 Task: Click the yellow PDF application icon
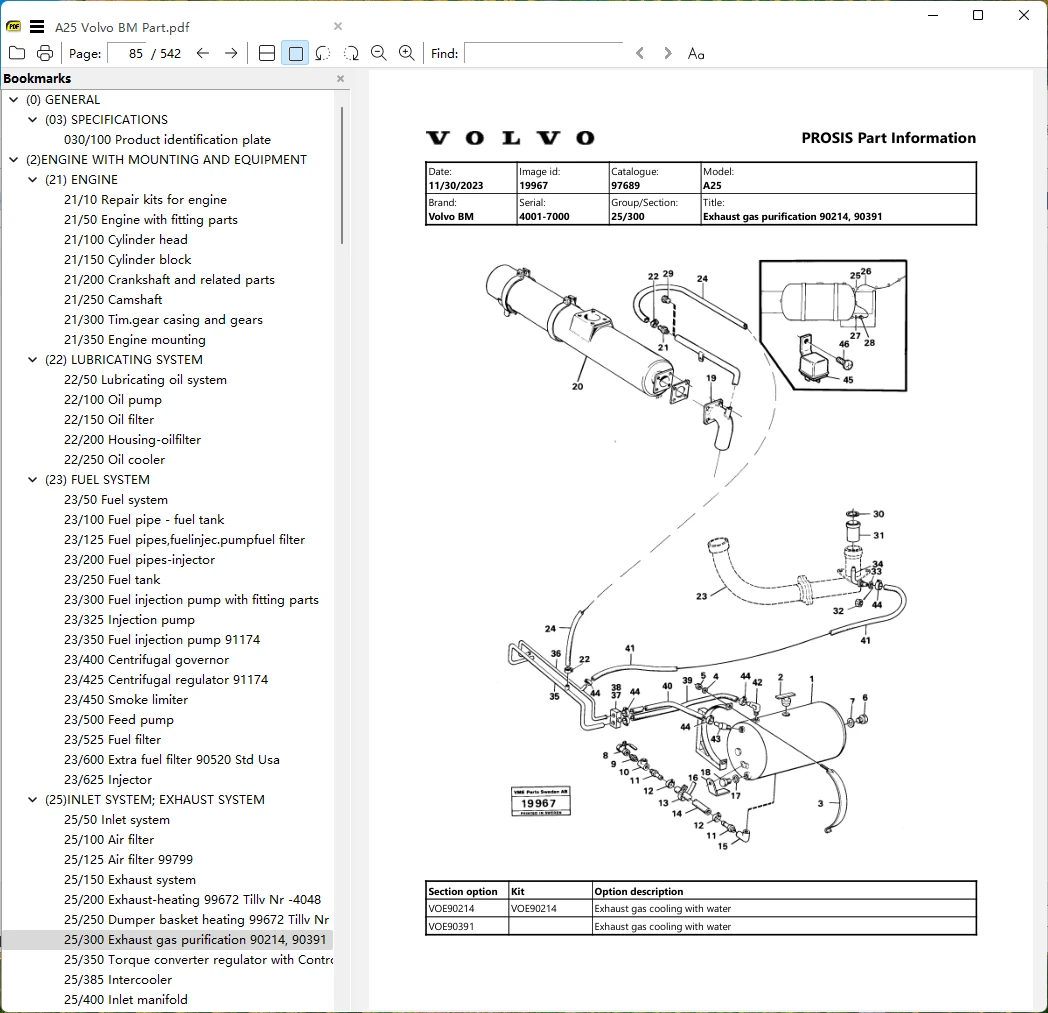[x=13, y=27]
